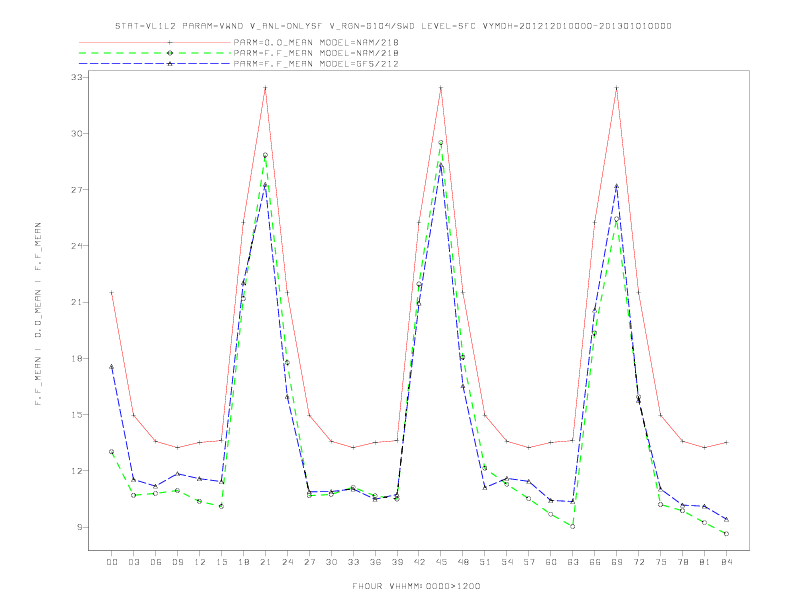Click the red line peak at hour 45
792x612 pixels.
coord(441,88)
